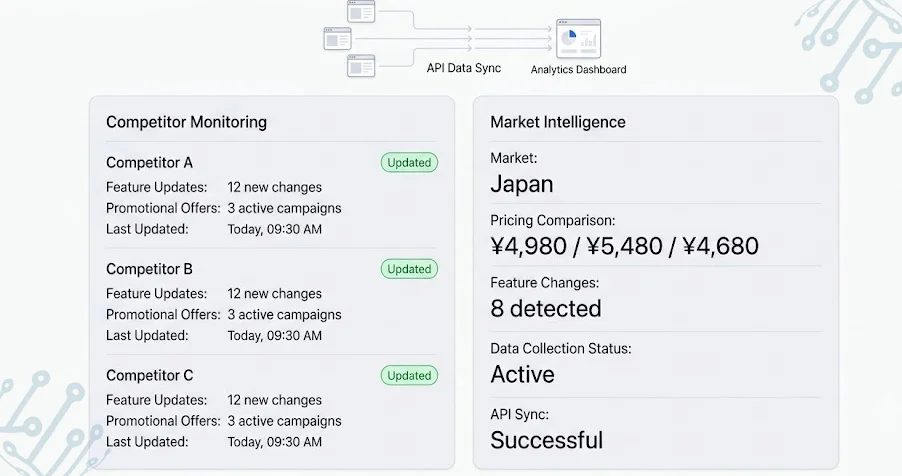Click the ¥5,480 price

(x=624, y=246)
